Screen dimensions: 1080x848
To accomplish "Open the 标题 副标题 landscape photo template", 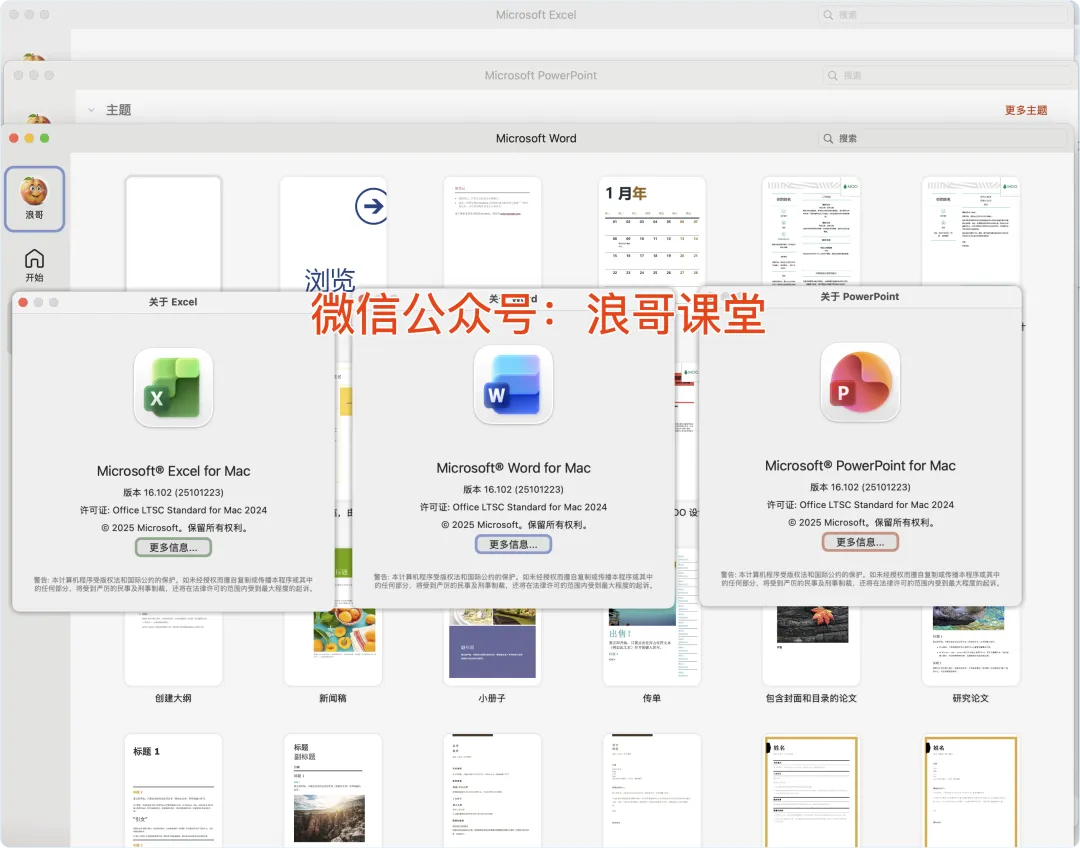I will pos(333,790).
